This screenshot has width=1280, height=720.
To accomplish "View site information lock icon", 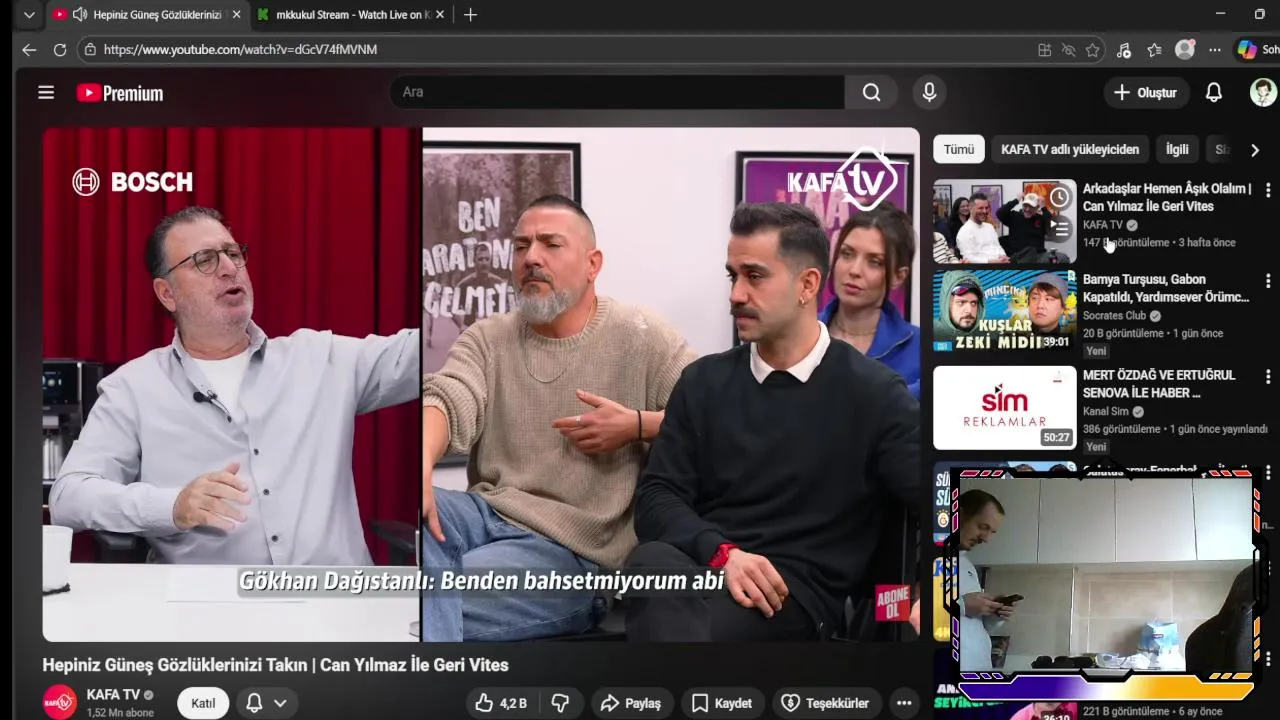I will (x=90, y=49).
